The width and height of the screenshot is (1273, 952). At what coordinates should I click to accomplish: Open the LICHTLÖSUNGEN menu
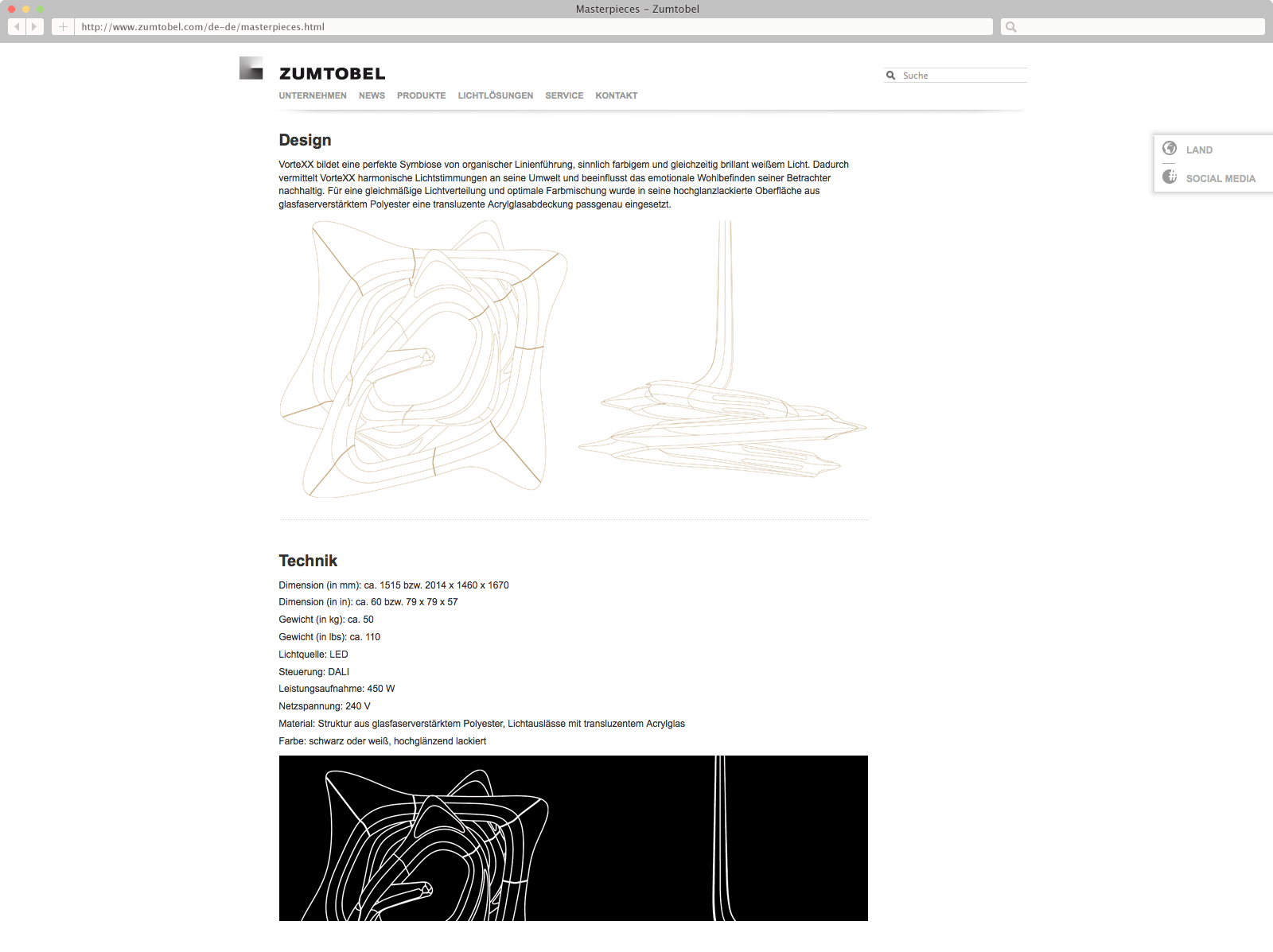coord(495,95)
